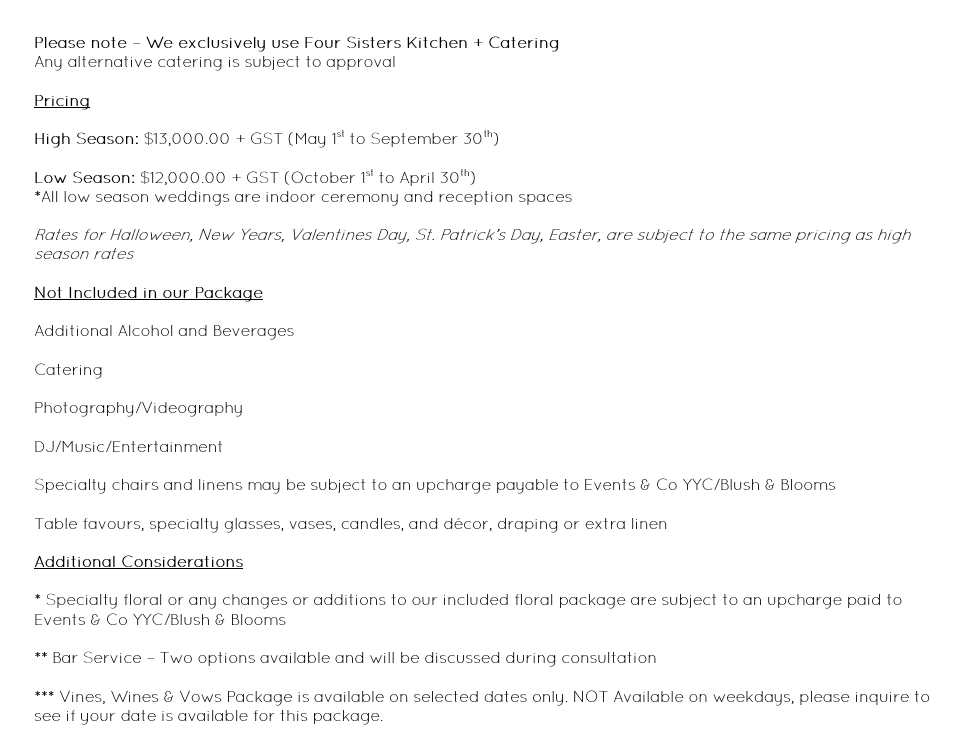Viewport: 980px width, 748px height.
Task: Click the underlined Pricing heading
Action: click(62, 101)
